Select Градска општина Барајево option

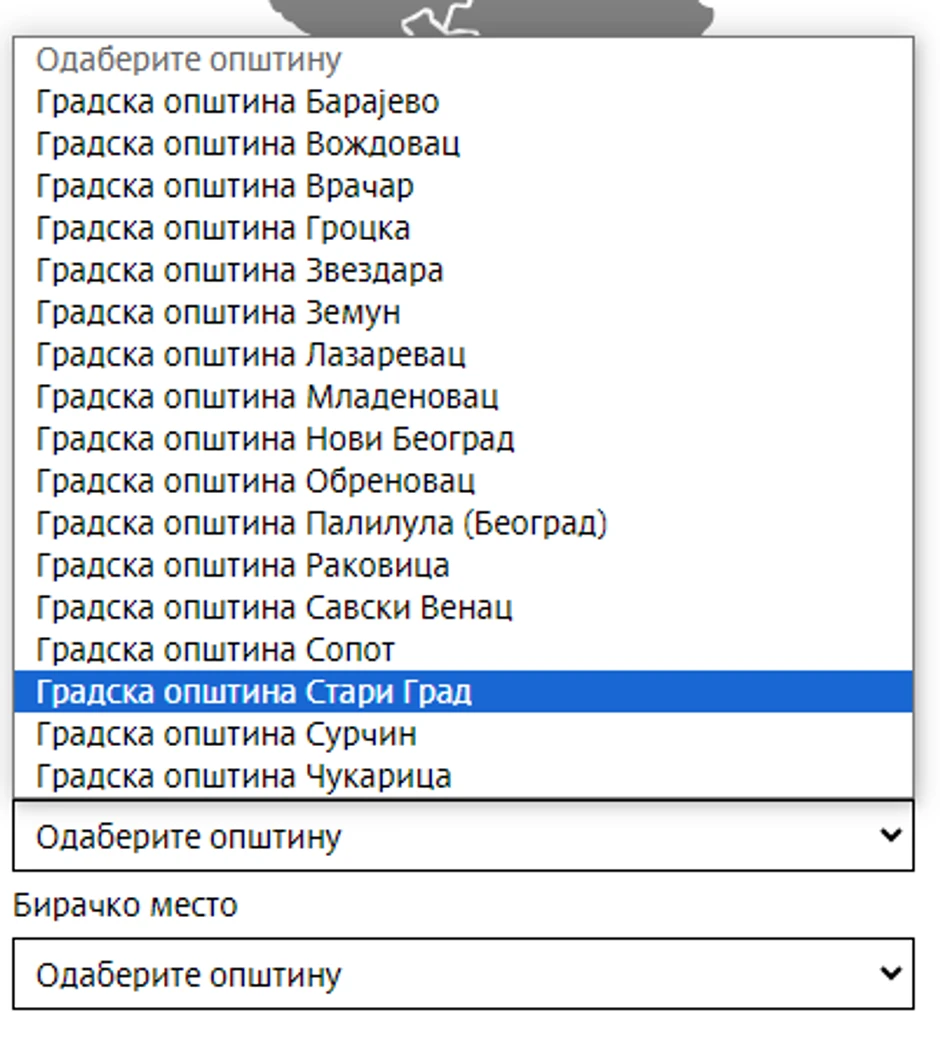(237, 102)
